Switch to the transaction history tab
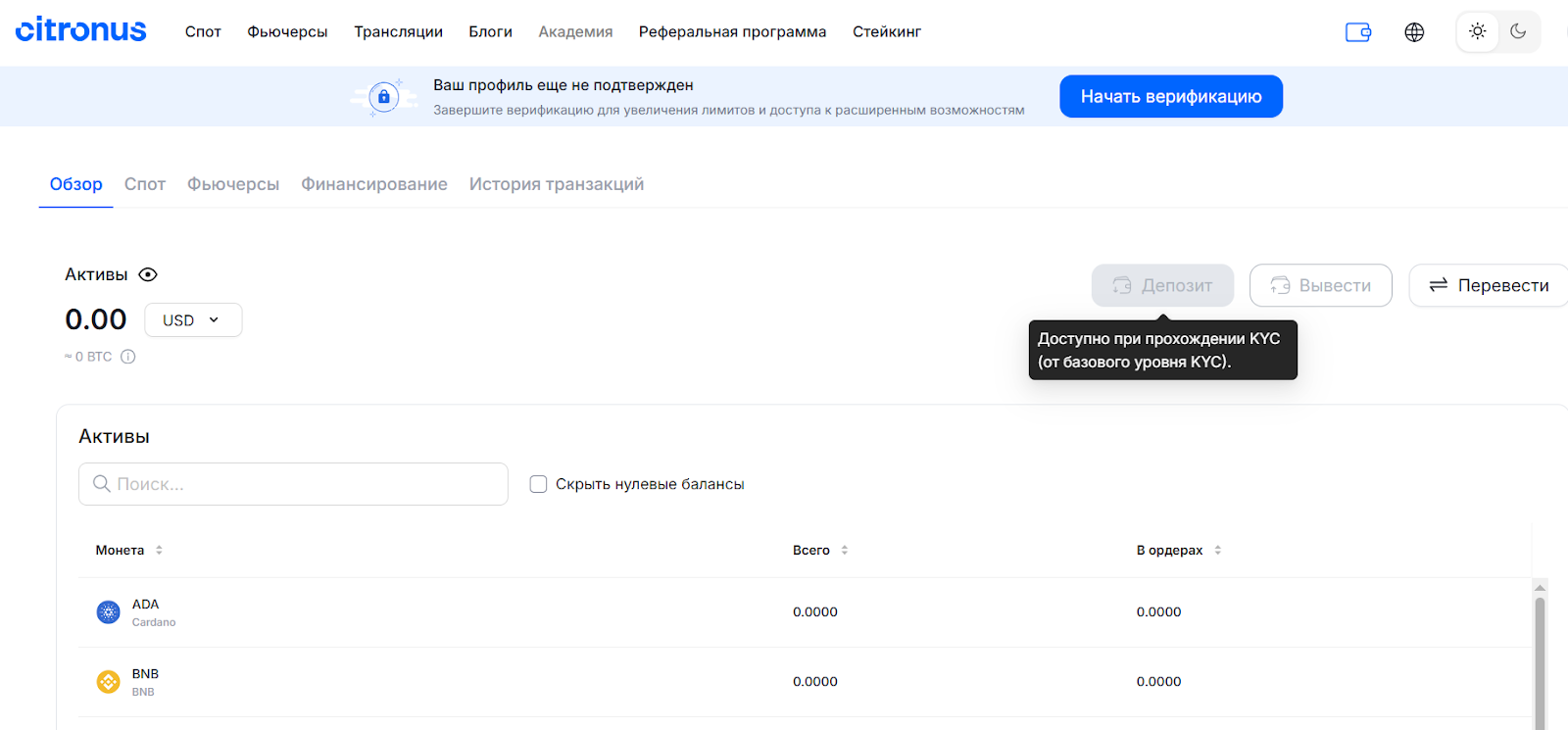1568x730 pixels. pos(557,184)
